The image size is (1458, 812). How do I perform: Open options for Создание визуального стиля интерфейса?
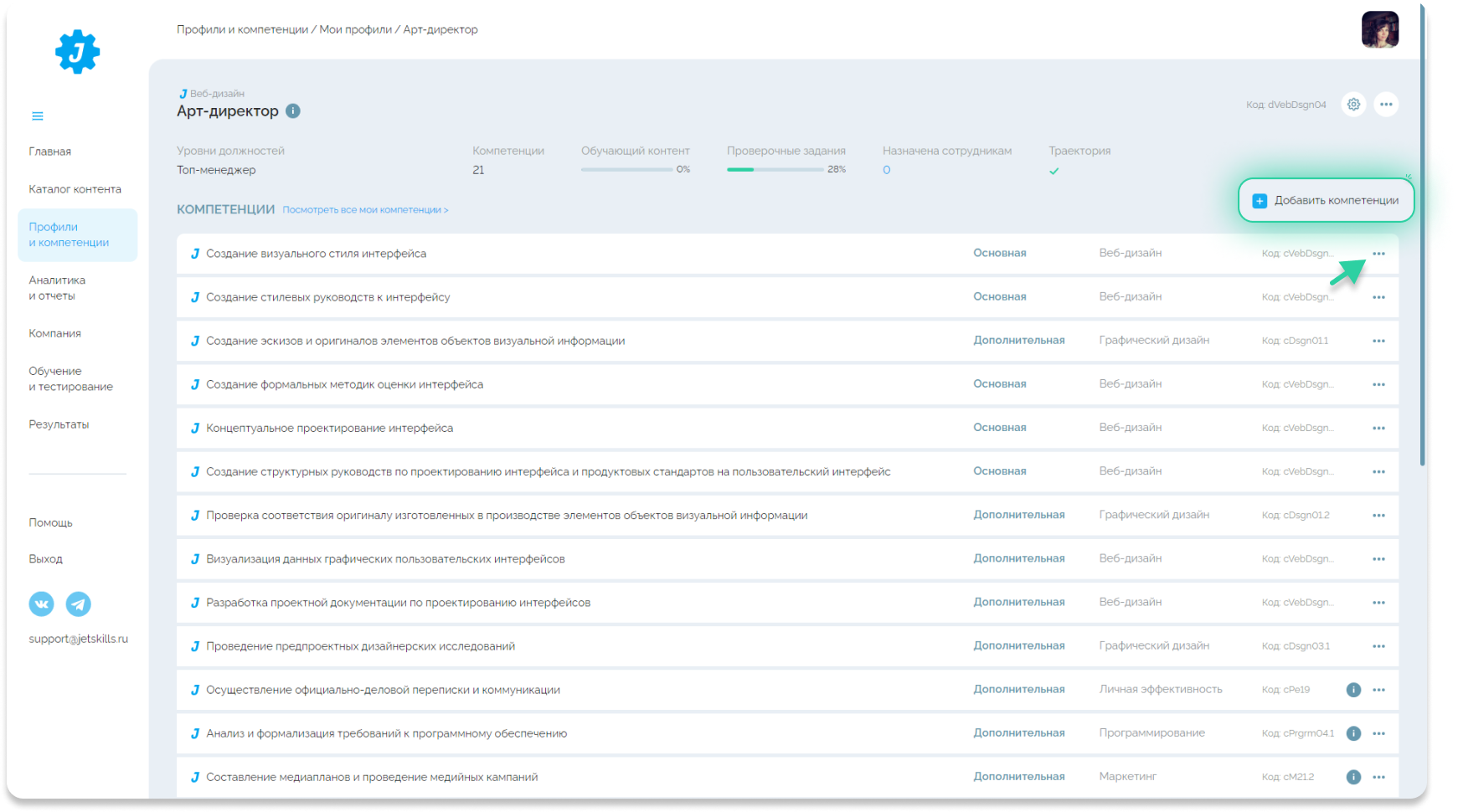click(1378, 254)
